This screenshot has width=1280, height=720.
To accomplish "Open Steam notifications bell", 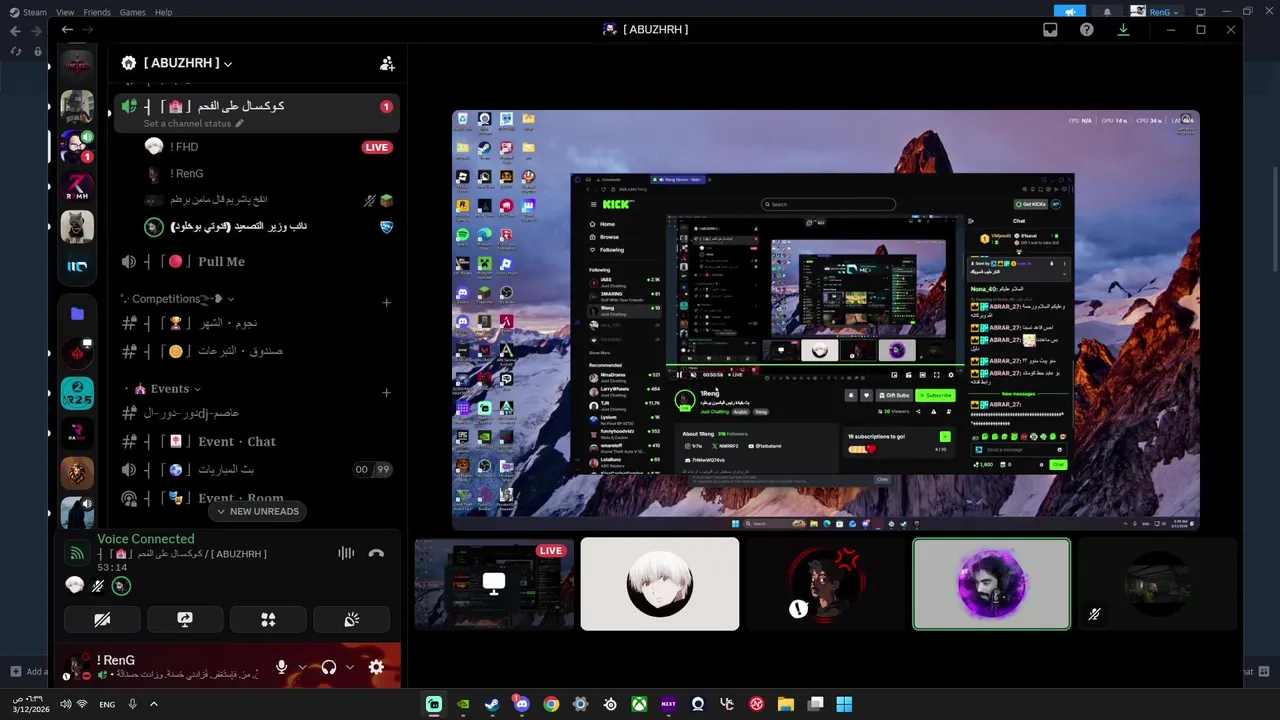I will (x=1107, y=12).
